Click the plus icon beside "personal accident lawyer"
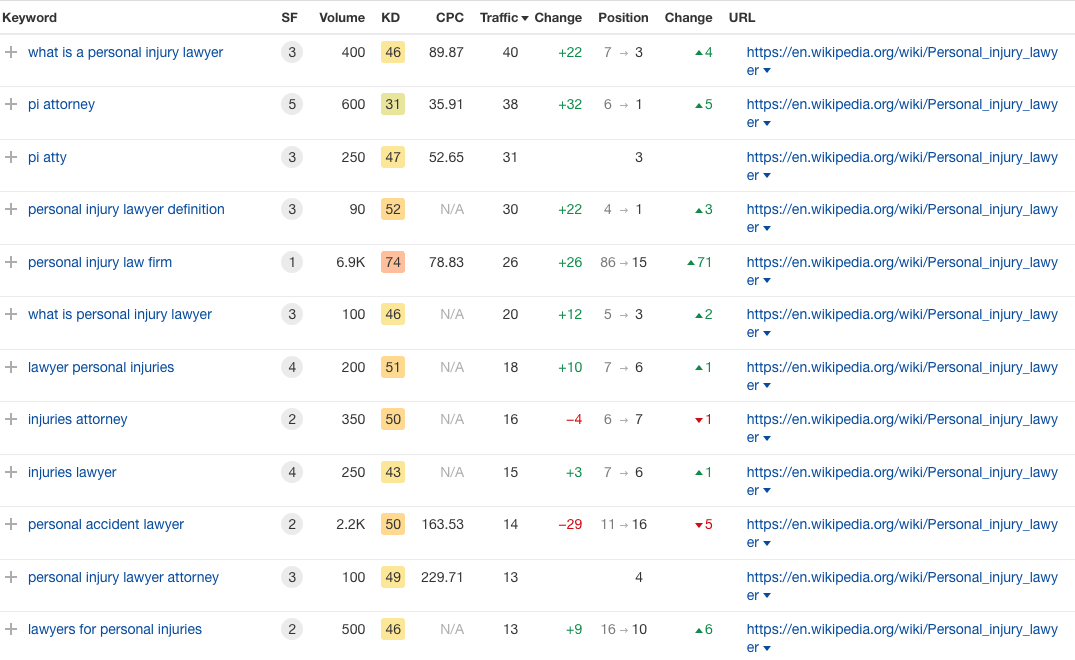Image resolution: width=1075 pixels, height=660 pixels. (x=11, y=524)
